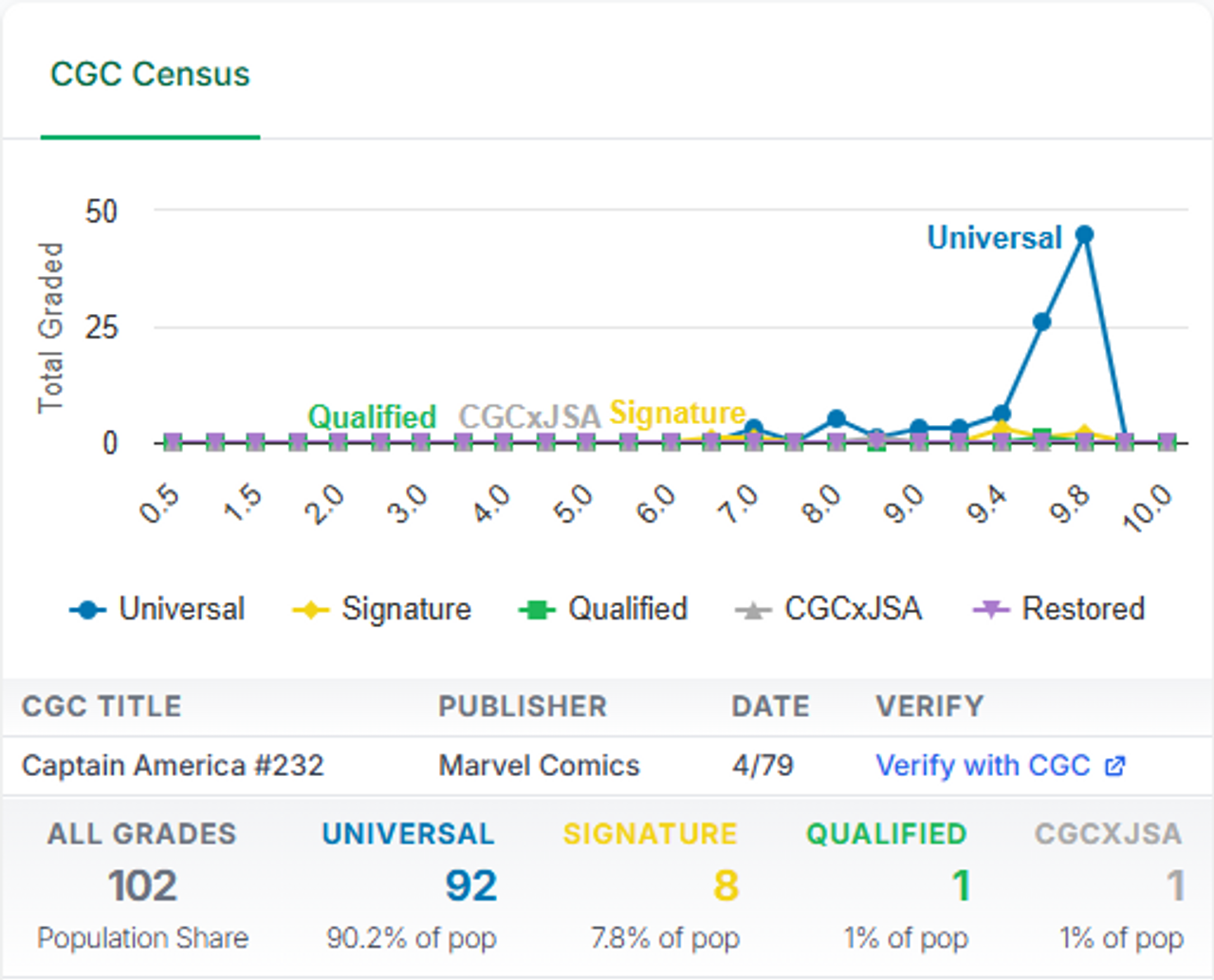Toggle the Universal series in the legend
This screenshot has height=980, width=1214.
click(157, 609)
